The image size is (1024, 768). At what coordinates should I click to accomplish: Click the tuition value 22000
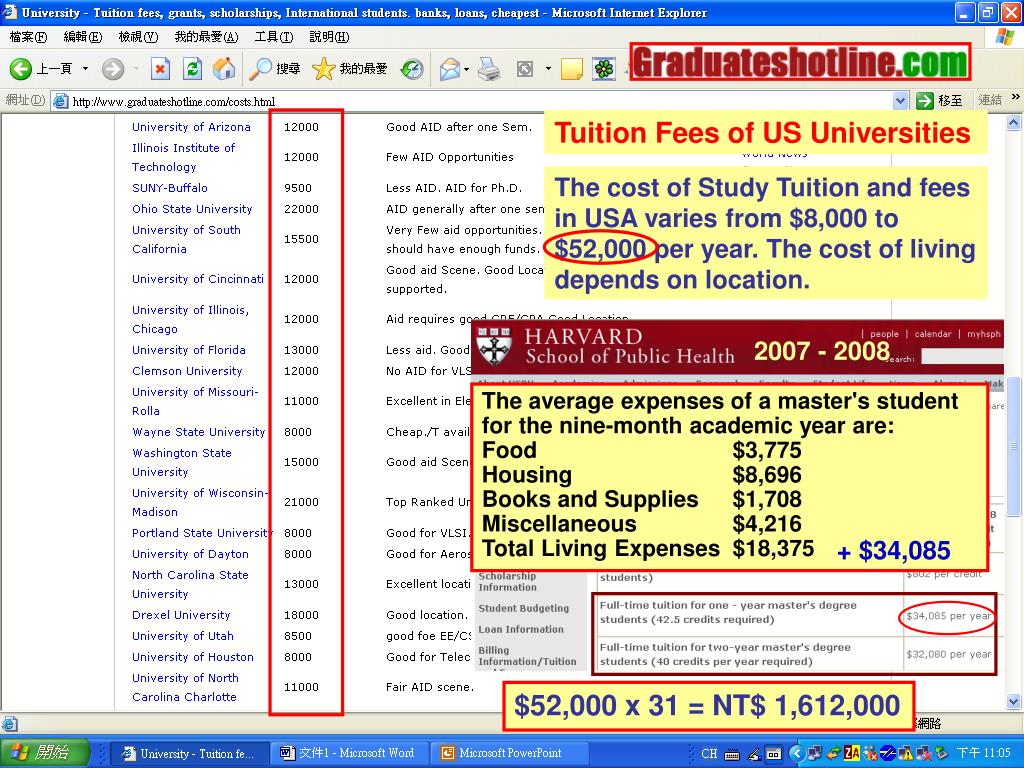click(301, 209)
